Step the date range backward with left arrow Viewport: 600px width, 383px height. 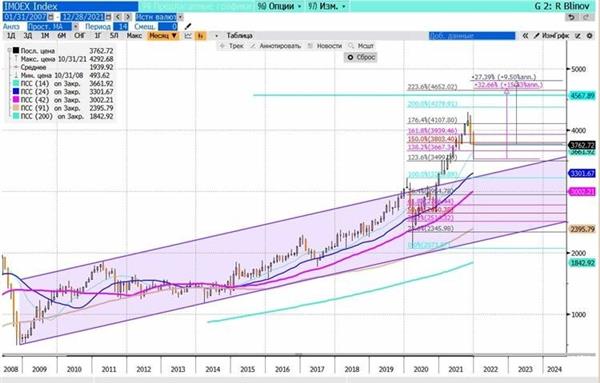pyautogui.click(x=118, y=17)
